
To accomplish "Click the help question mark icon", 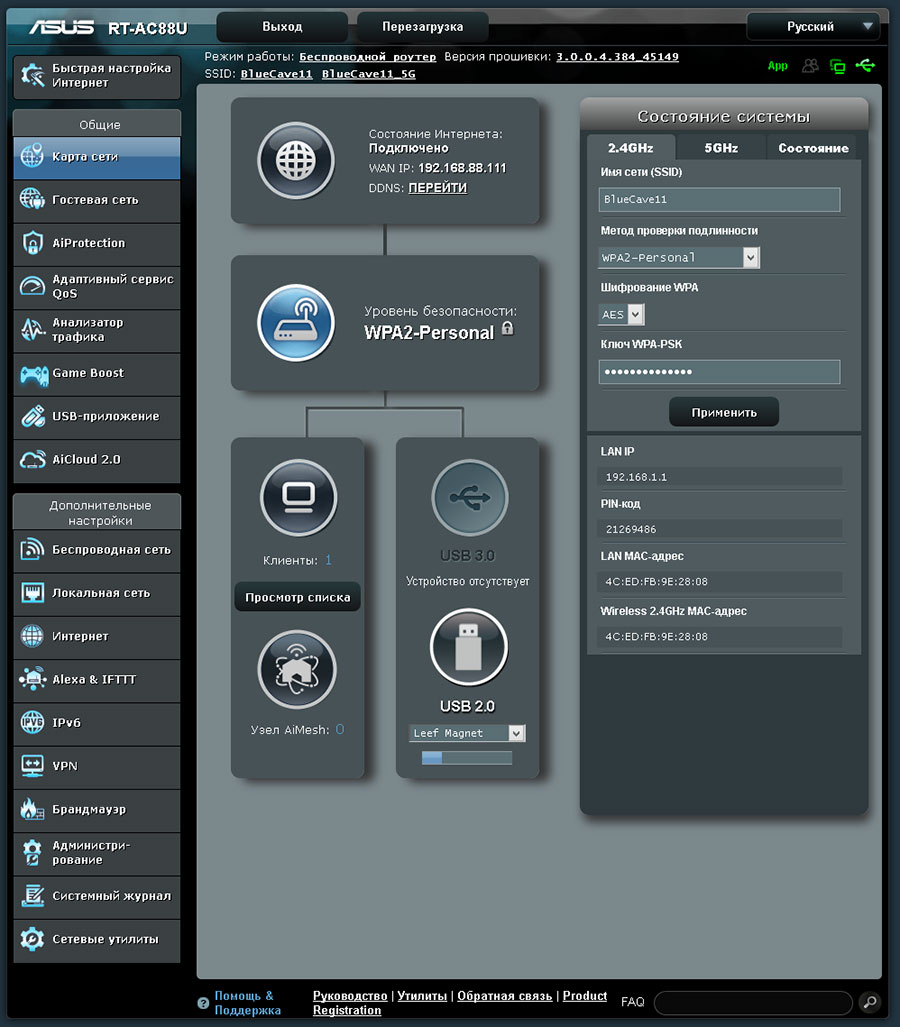I will tap(203, 1003).
